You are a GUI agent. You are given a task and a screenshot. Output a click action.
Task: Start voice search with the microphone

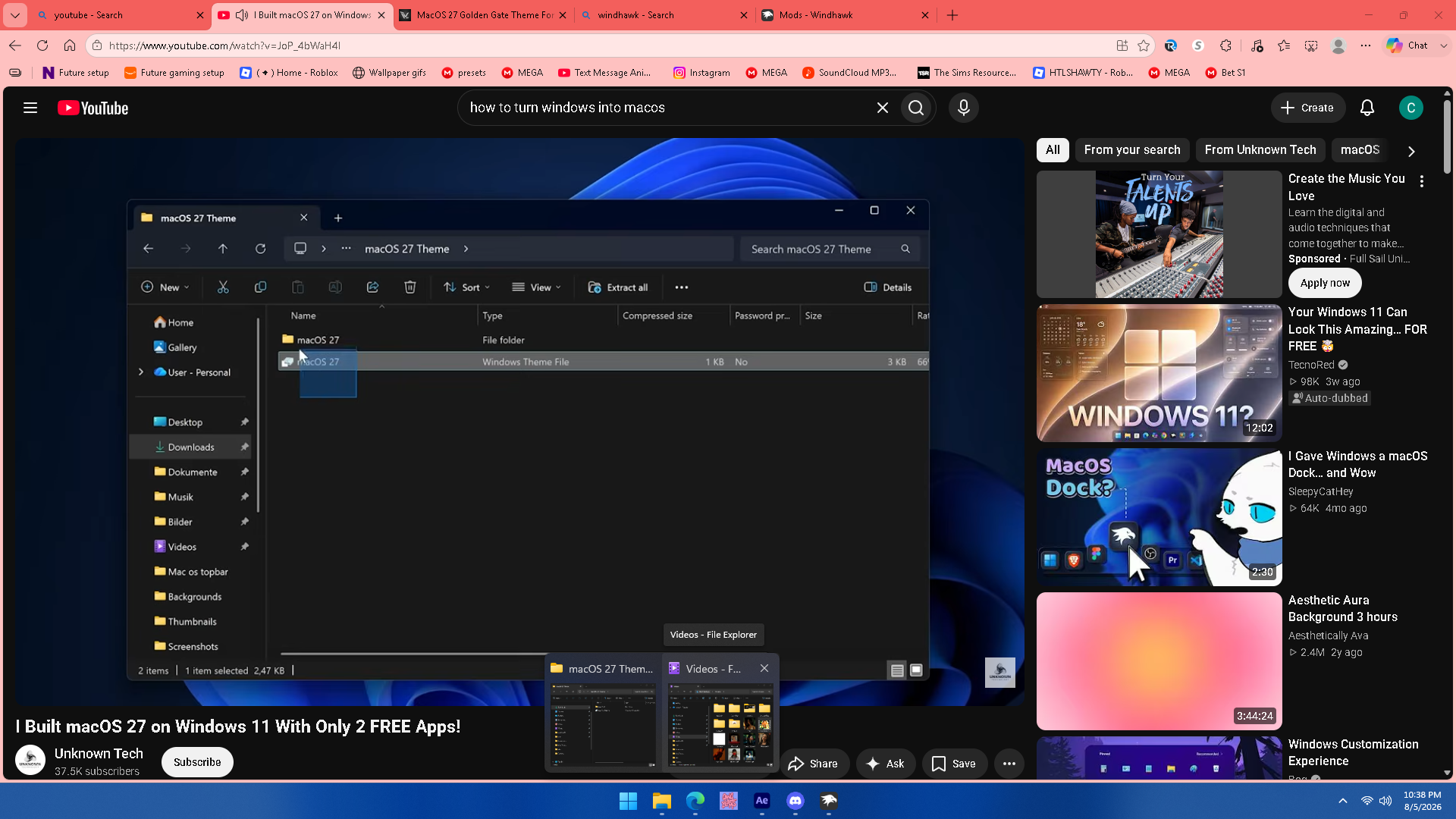(x=964, y=108)
